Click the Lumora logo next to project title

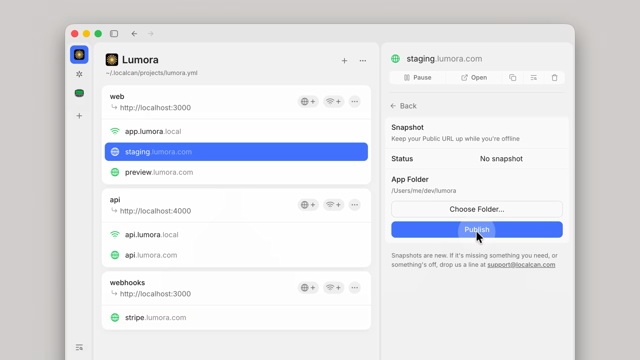(112, 60)
